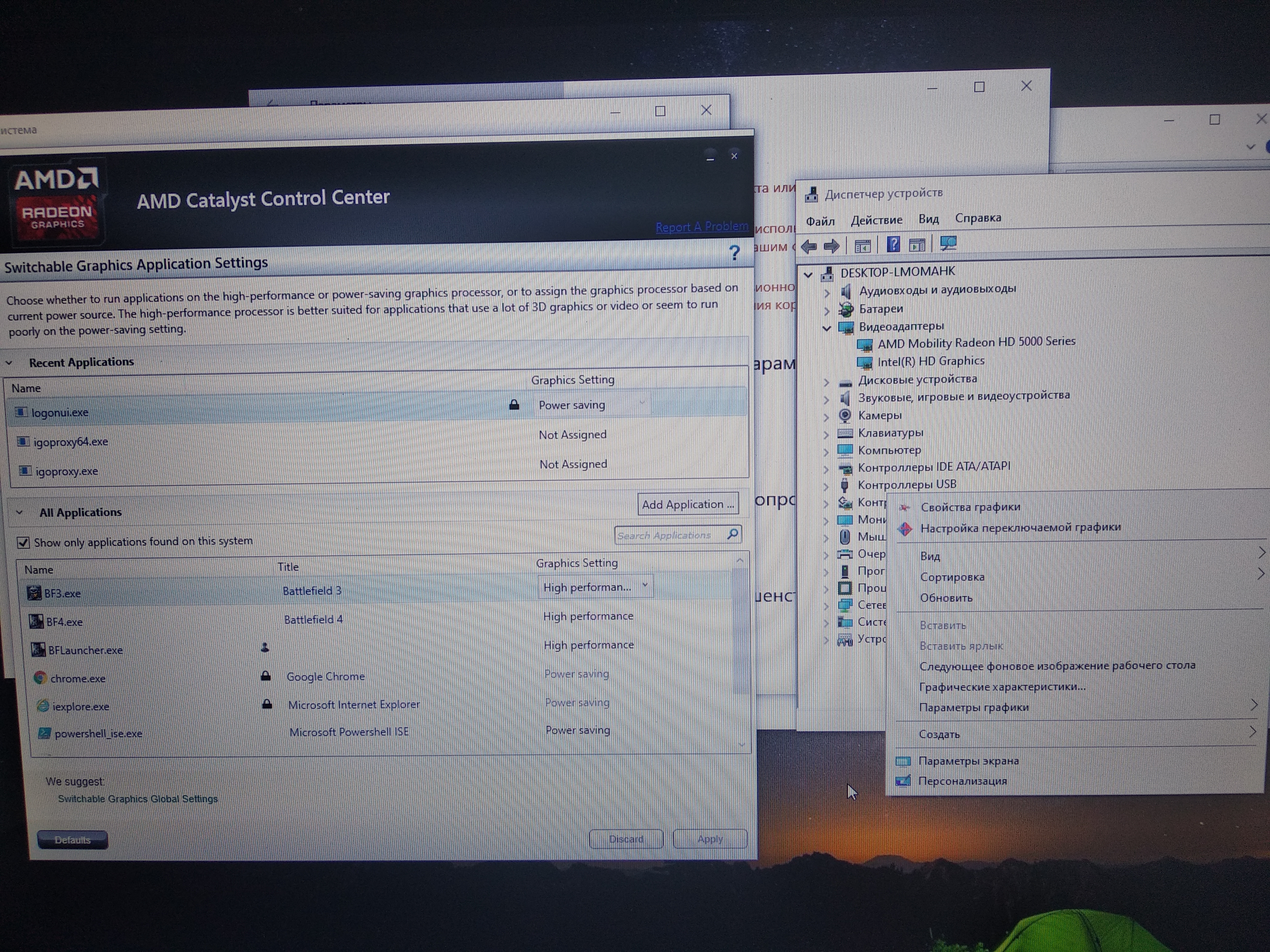1270x952 pixels.
Task: Click the Title column header in All Applications
Action: click(x=288, y=567)
